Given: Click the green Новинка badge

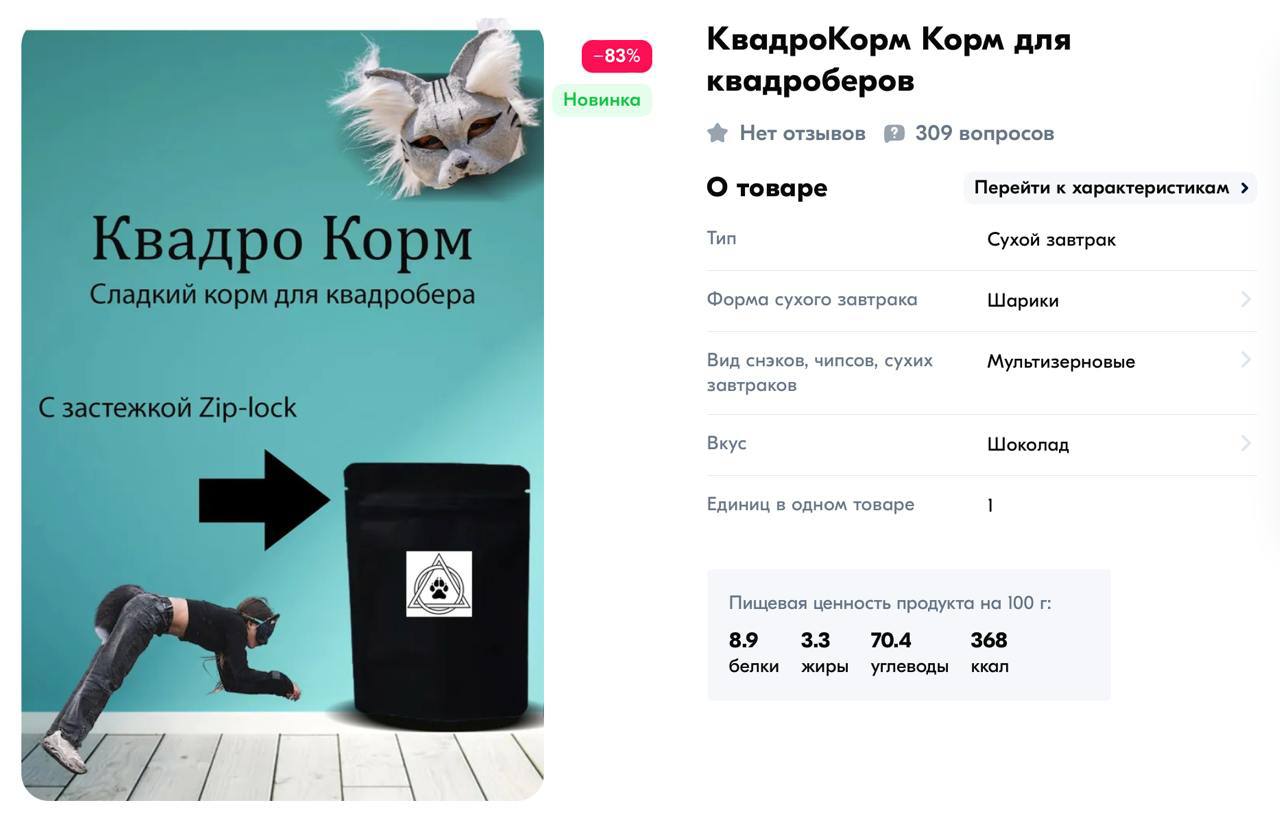Looking at the screenshot, I should pyautogui.click(x=602, y=100).
